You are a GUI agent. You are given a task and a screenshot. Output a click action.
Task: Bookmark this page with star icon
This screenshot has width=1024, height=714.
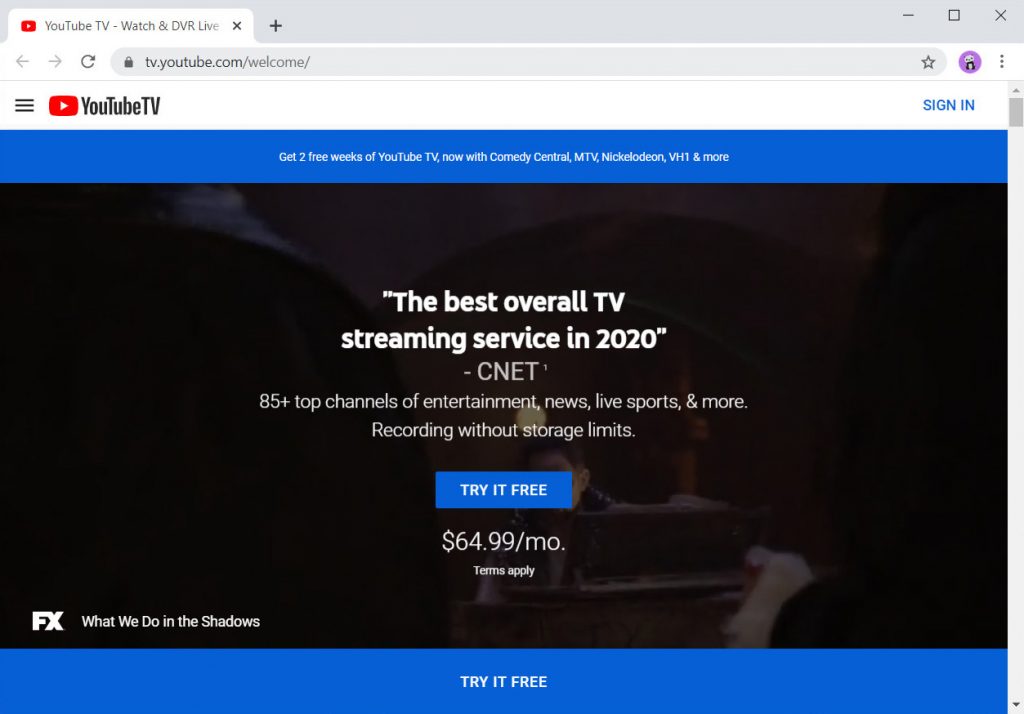[x=928, y=62]
